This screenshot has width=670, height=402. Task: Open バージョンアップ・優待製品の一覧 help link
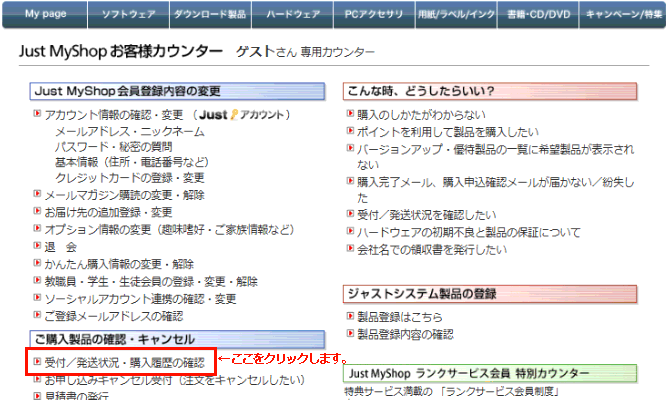pyautogui.click(x=496, y=157)
